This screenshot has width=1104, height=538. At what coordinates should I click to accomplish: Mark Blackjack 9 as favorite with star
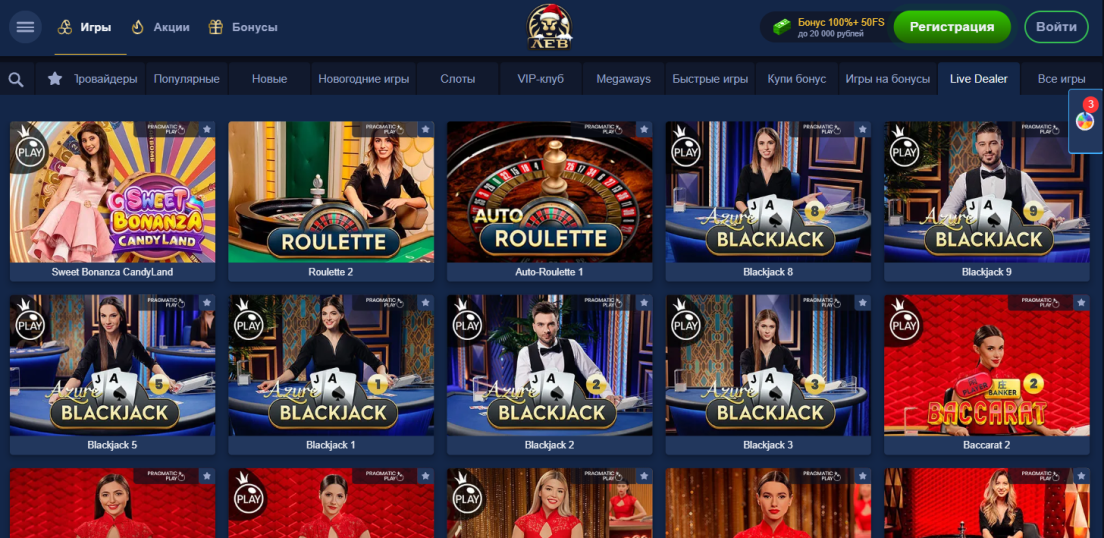1081,130
